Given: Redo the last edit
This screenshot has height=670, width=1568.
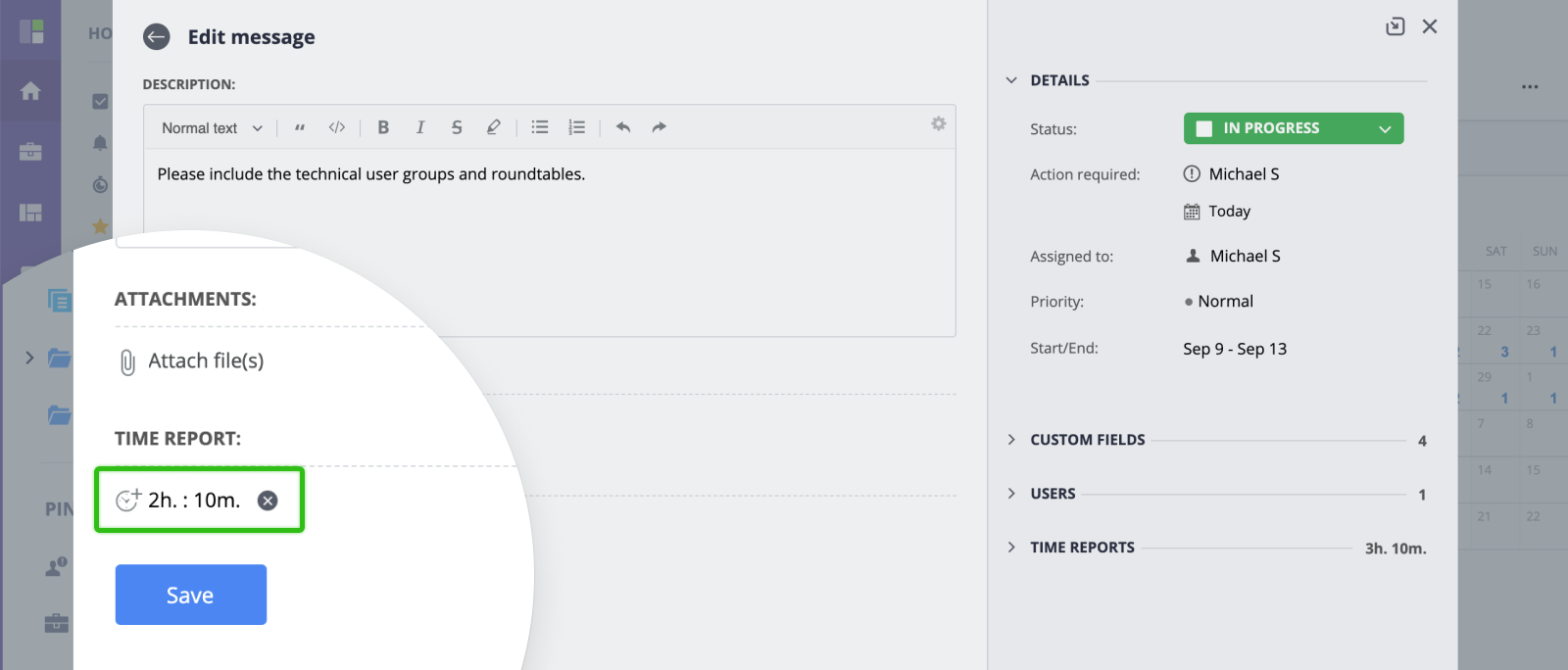Looking at the screenshot, I should 660,127.
